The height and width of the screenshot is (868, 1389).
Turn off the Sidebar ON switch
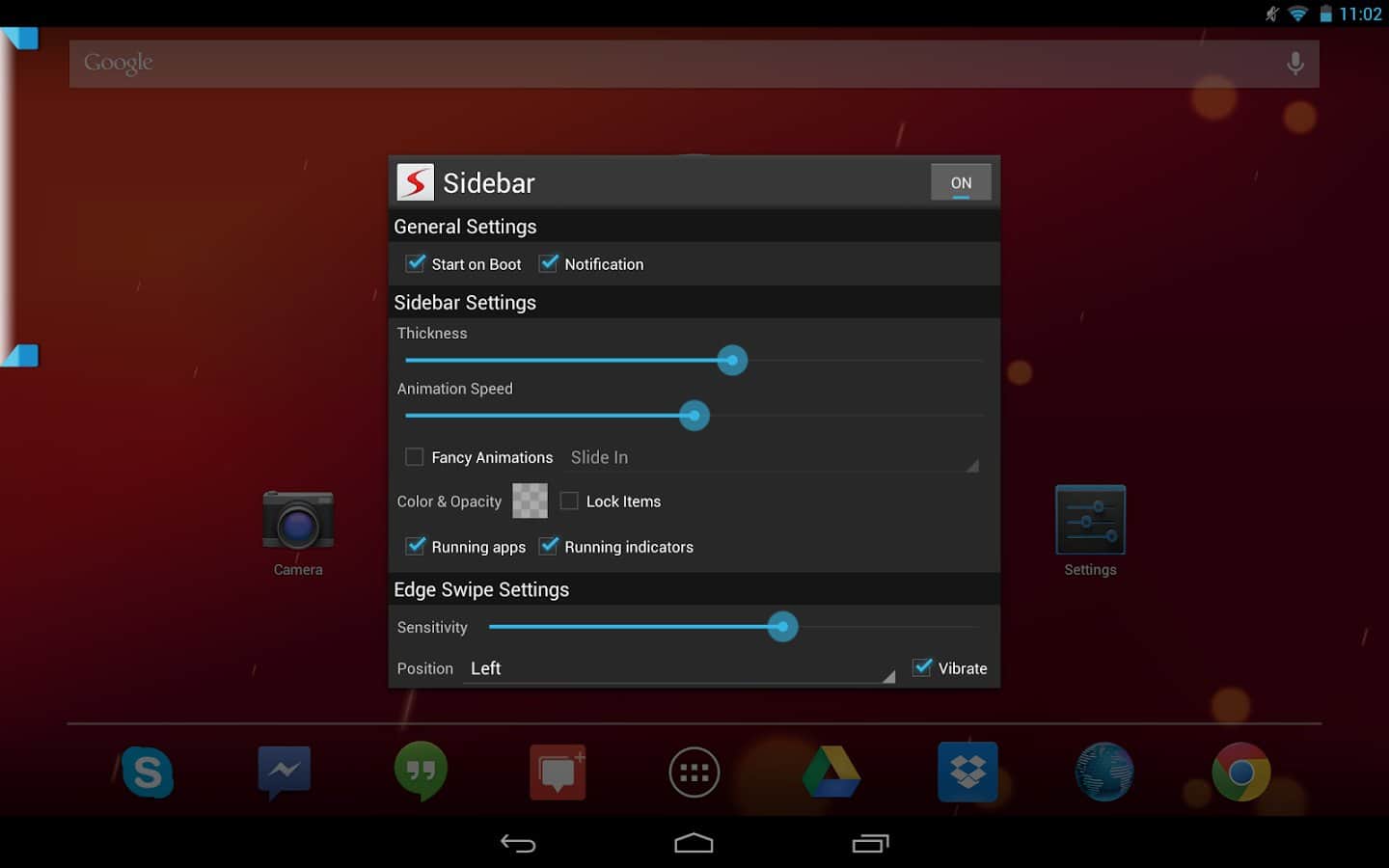[x=960, y=183]
